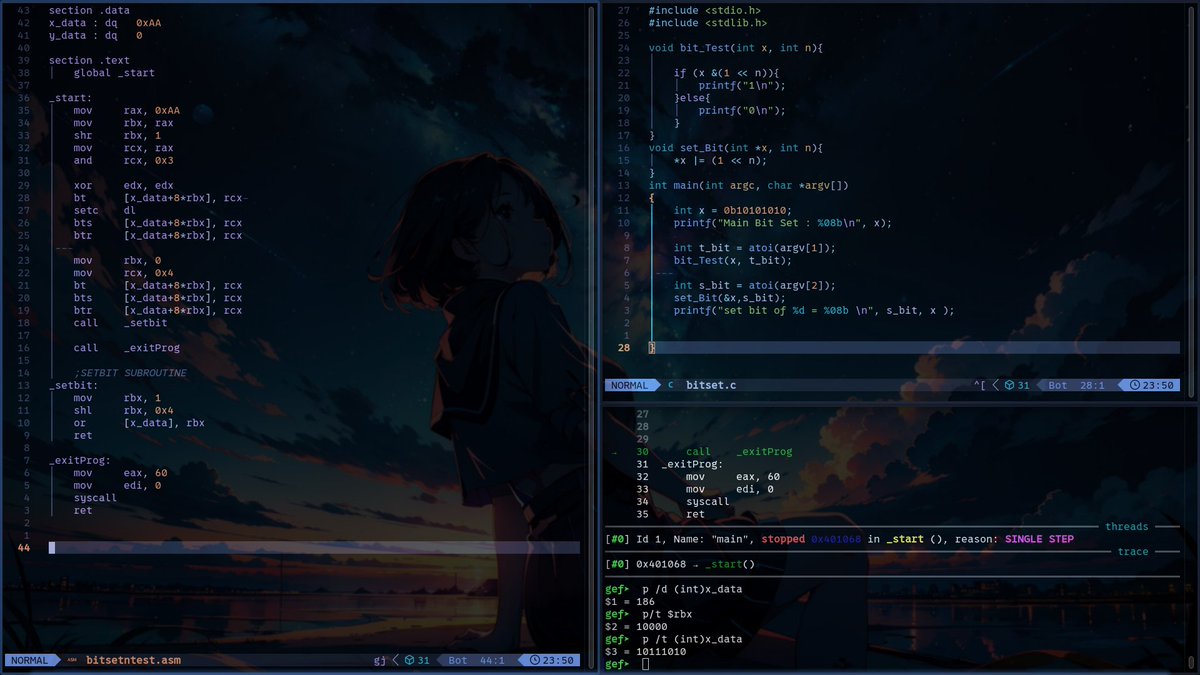Click the cube icon in the asm statusline
The height and width of the screenshot is (675, 1200).
tap(410, 660)
